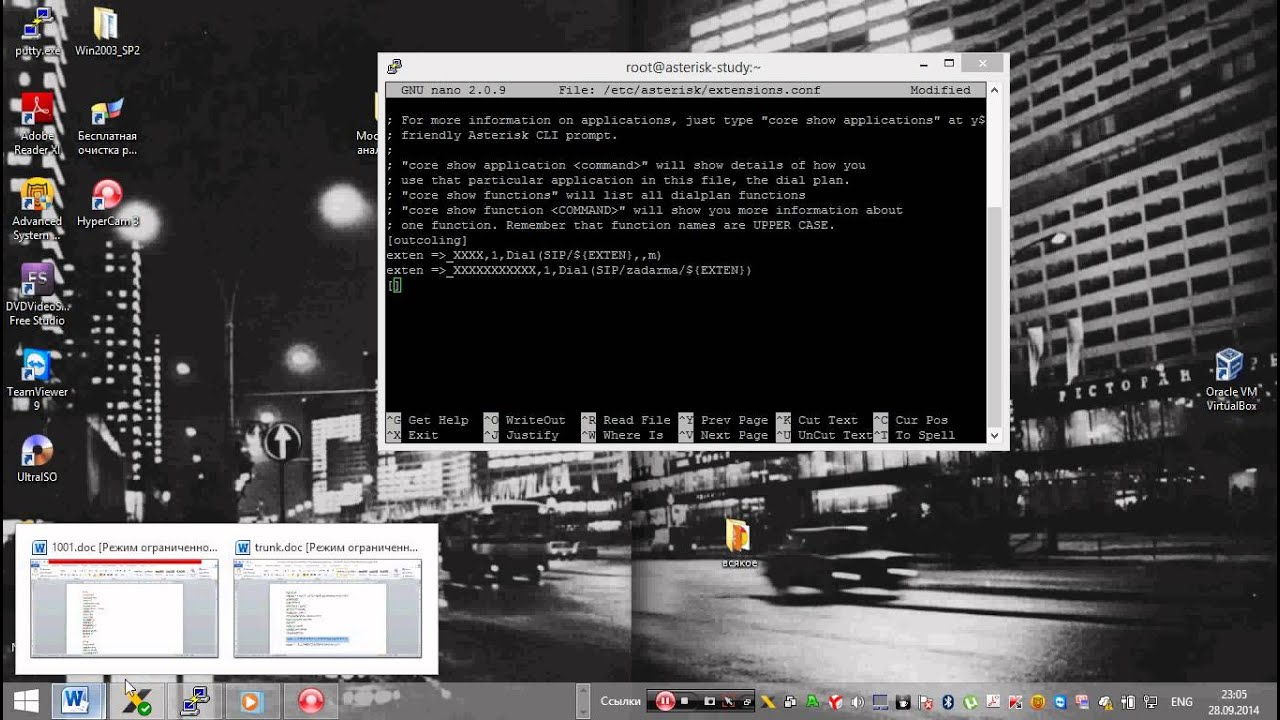Launch Adobe Reader XI from the desktop
The height and width of the screenshot is (720, 1280).
pos(38,124)
